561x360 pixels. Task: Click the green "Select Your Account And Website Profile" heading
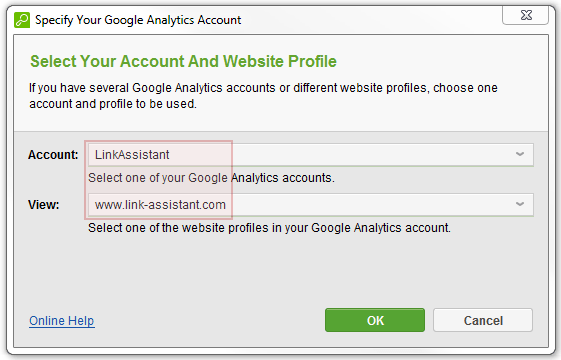(183, 61)
